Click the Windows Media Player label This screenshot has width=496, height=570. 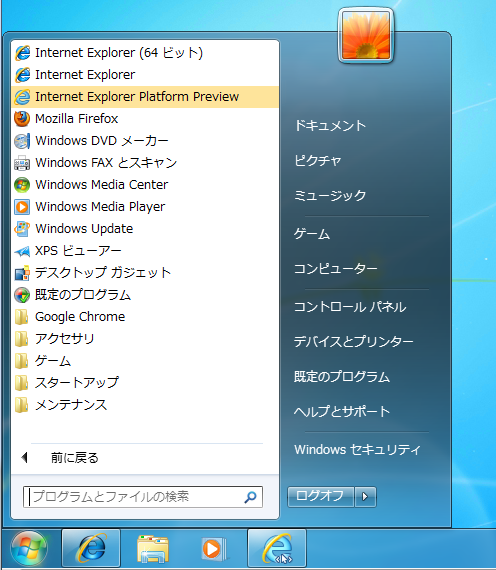coord(100,207)
